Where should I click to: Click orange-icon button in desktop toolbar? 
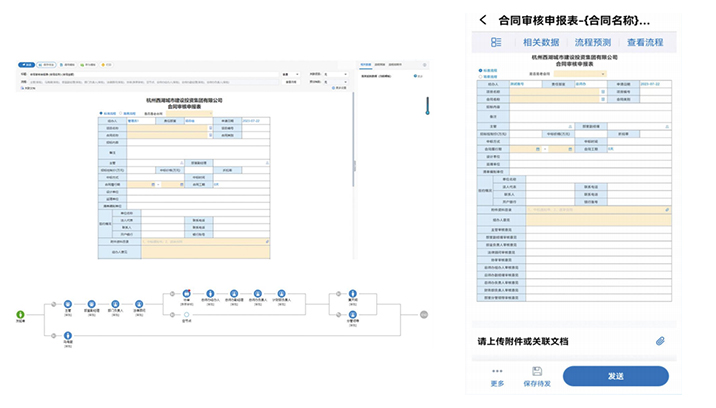[x=106, y=65]
